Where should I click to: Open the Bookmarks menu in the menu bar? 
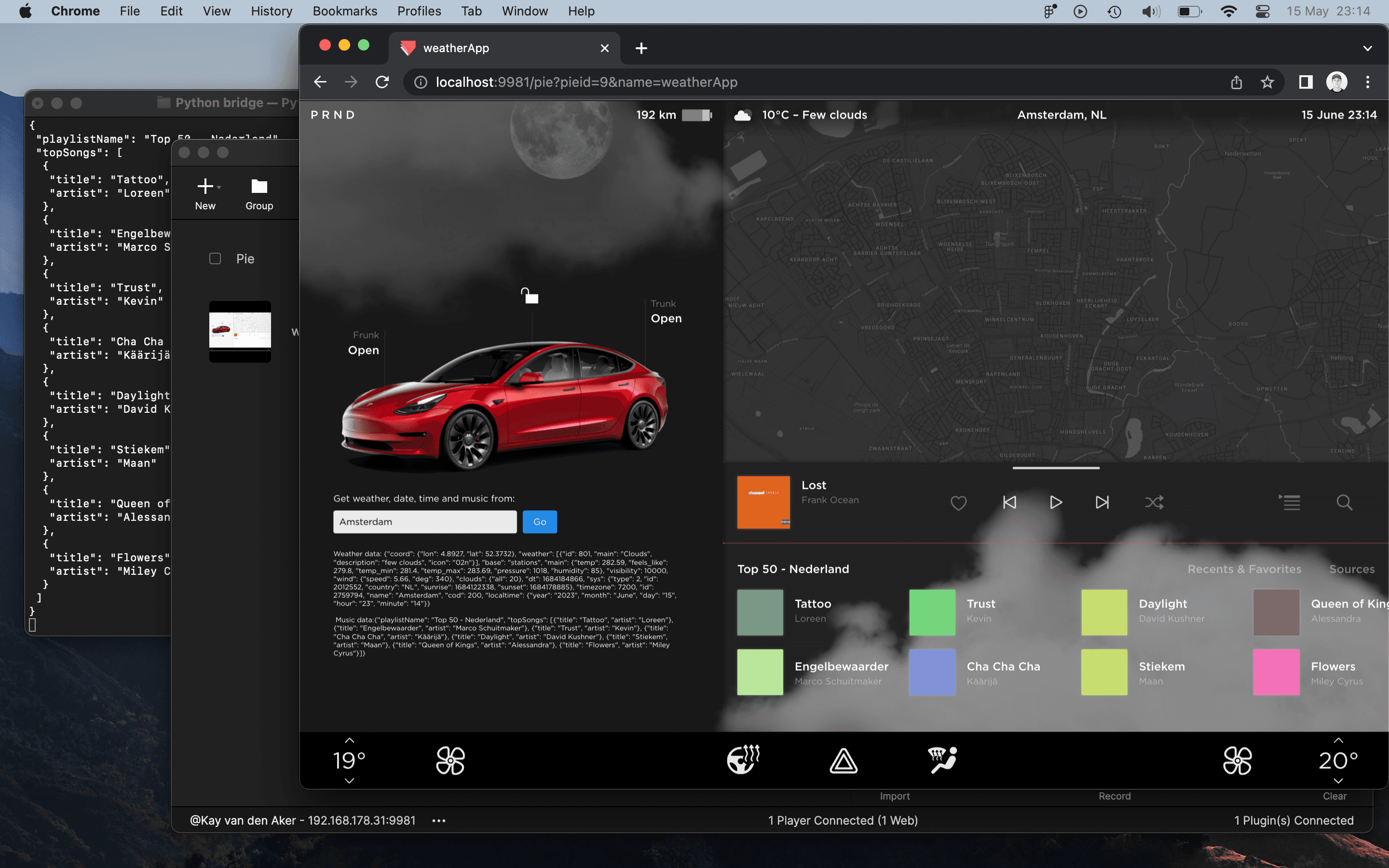[344, 11]
